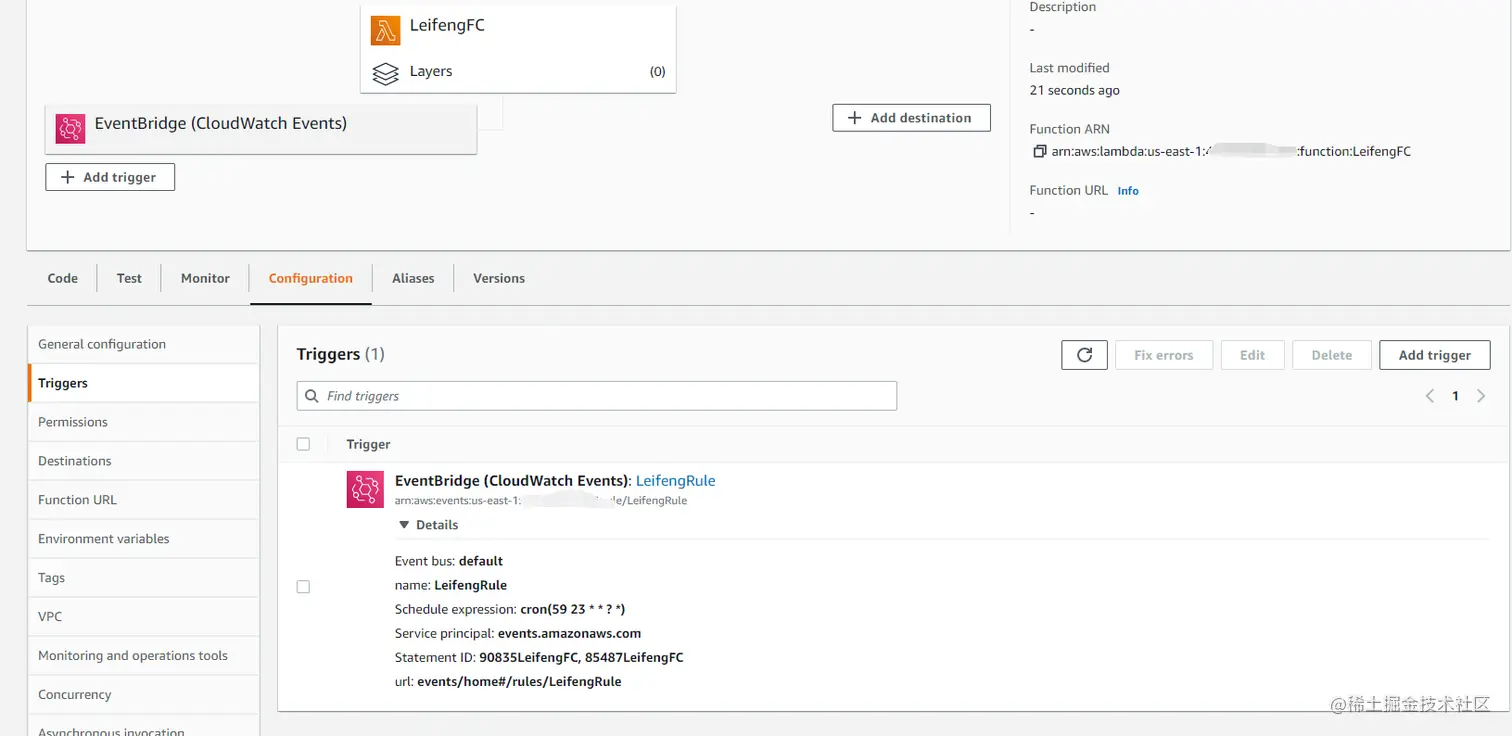Open the Code tab
Viewport: 1512px width, 736px height.
63,278
